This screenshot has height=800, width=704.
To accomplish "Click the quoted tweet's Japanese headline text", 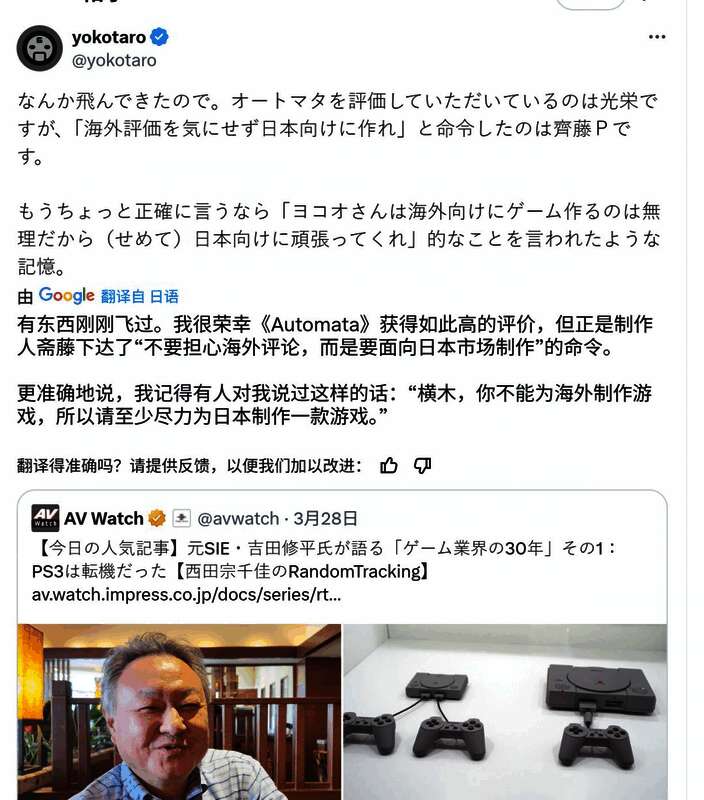I will point(325,560).
